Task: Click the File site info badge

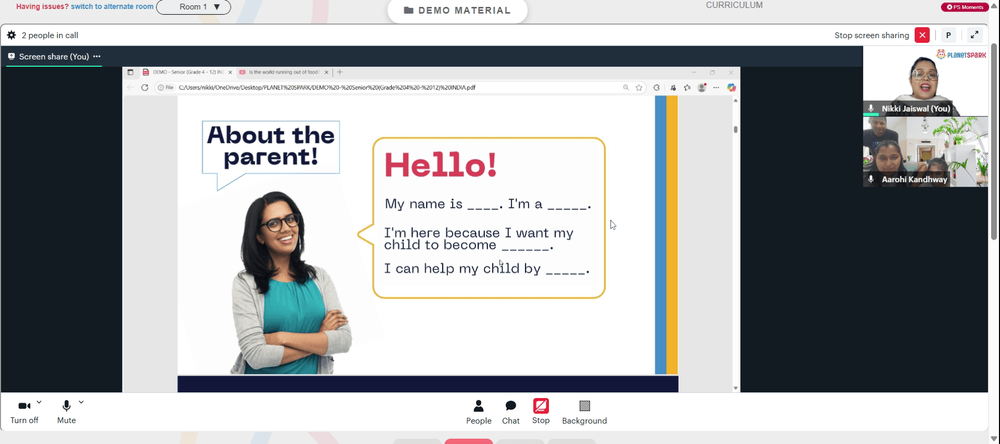Action: [x=166, y=87]
